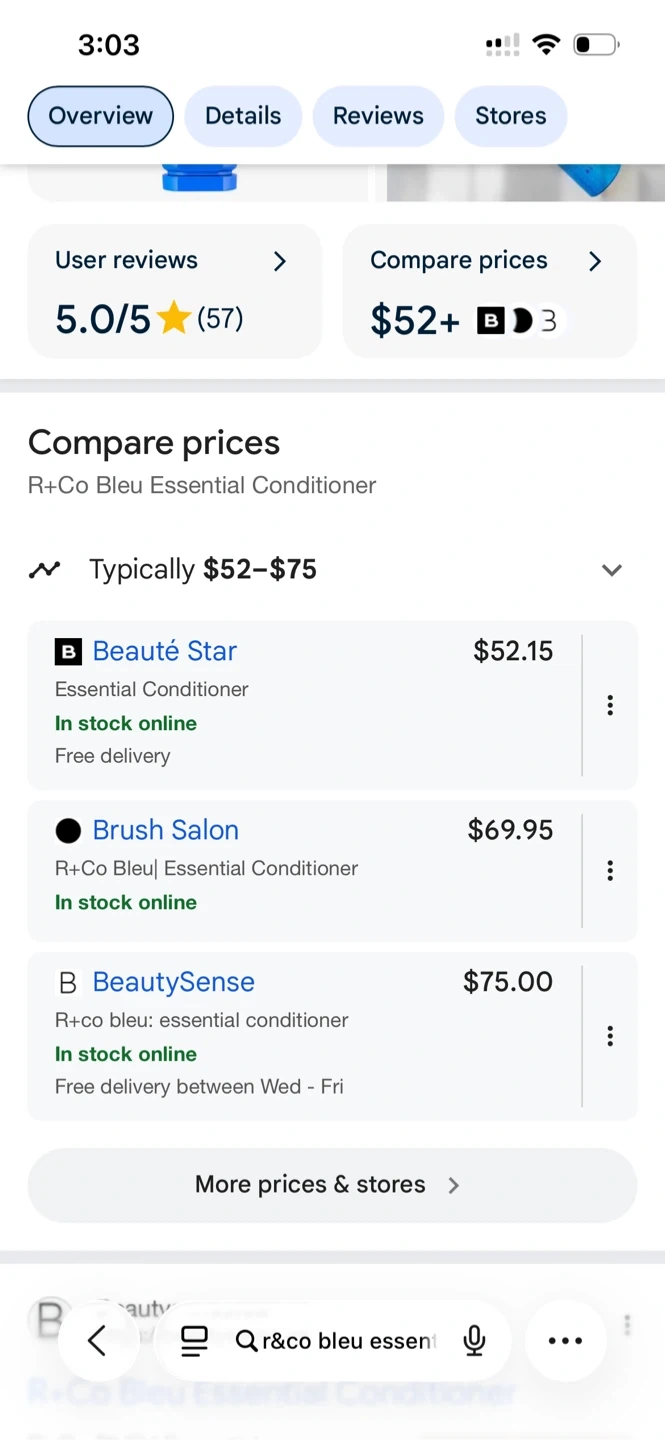
Task: Open options menu for Brush Salon listing
Action: pos(609,870)
